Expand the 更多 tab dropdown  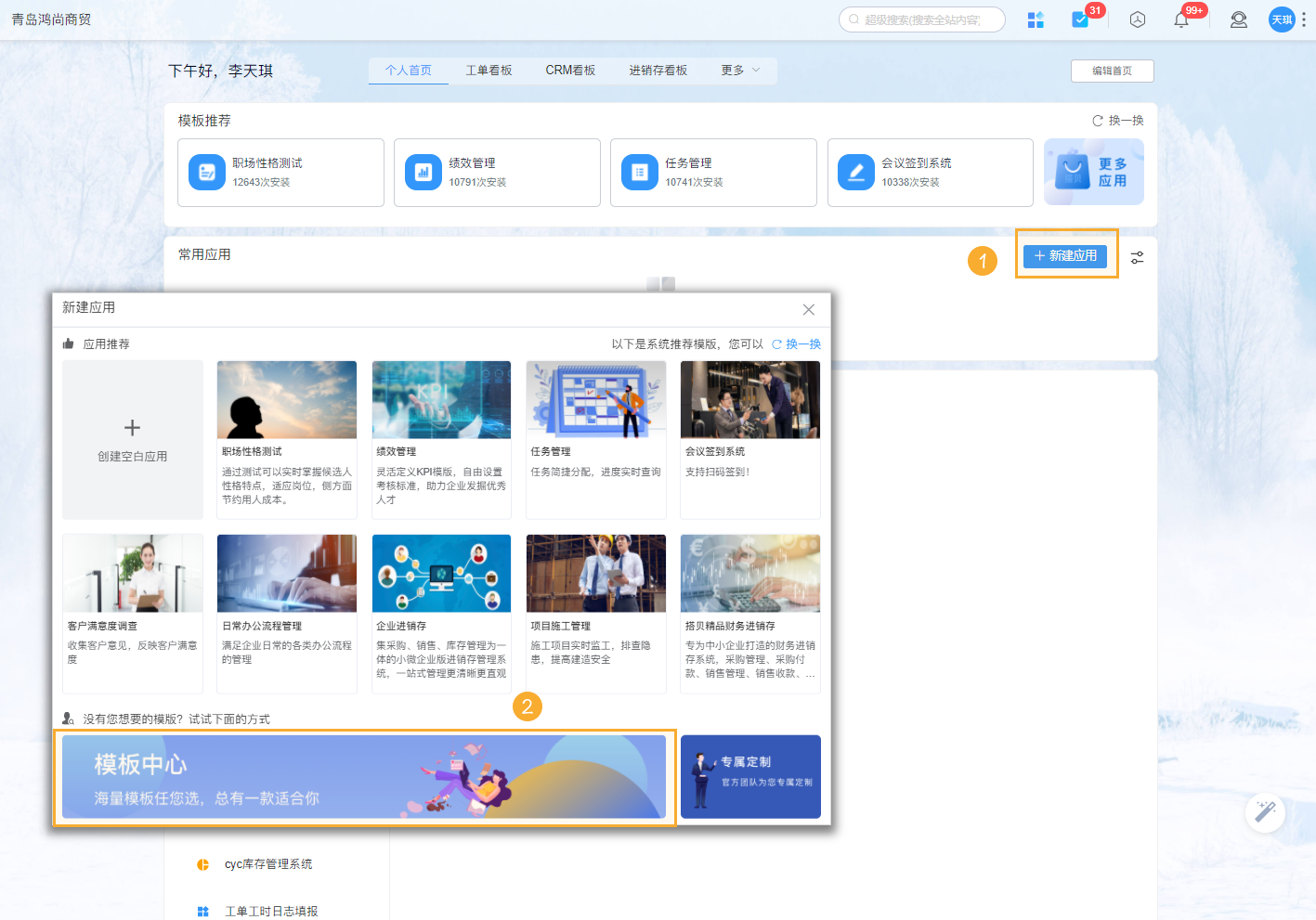tap(740, 70)
